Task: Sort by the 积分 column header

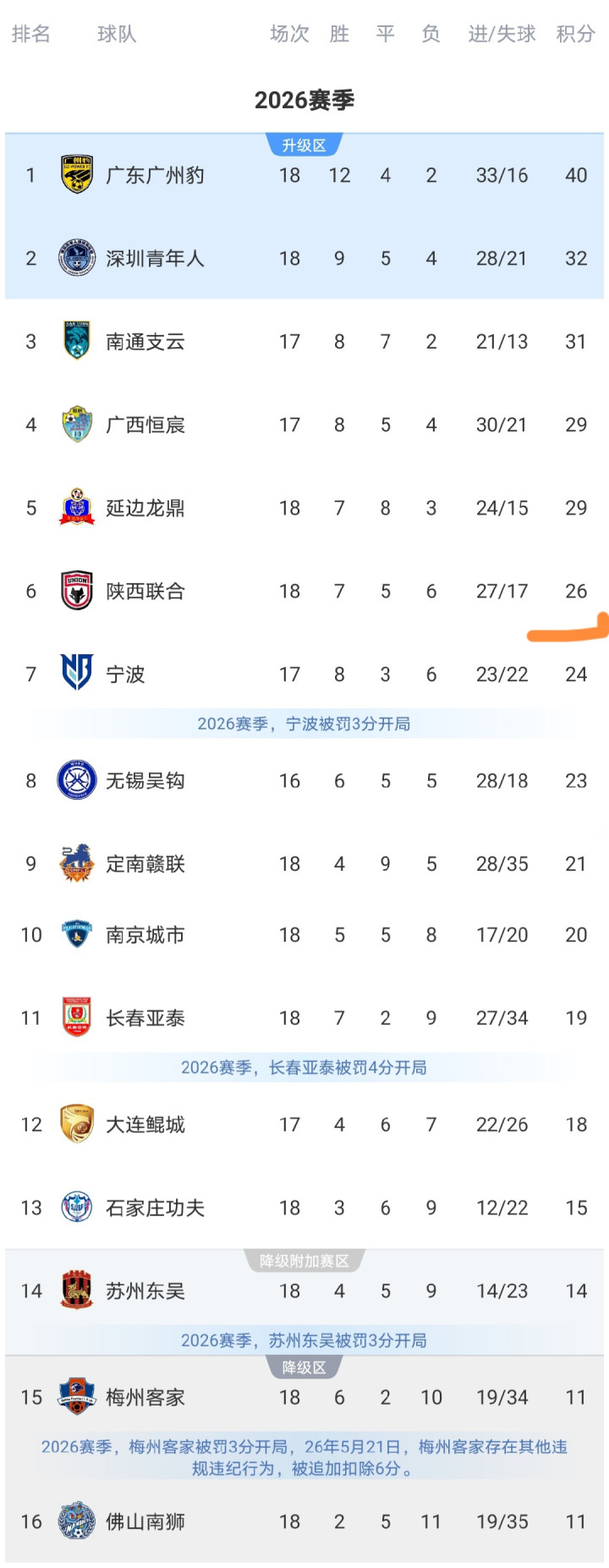Action: click(576, 34)
